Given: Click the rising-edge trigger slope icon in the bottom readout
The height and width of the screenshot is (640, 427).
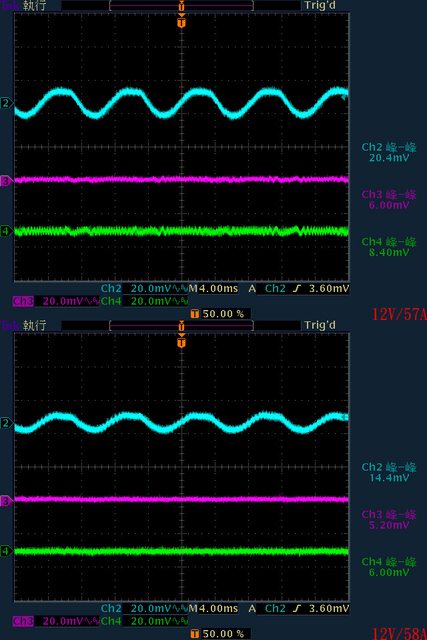Looking at the screenshot, I should [x=297, y=609].
